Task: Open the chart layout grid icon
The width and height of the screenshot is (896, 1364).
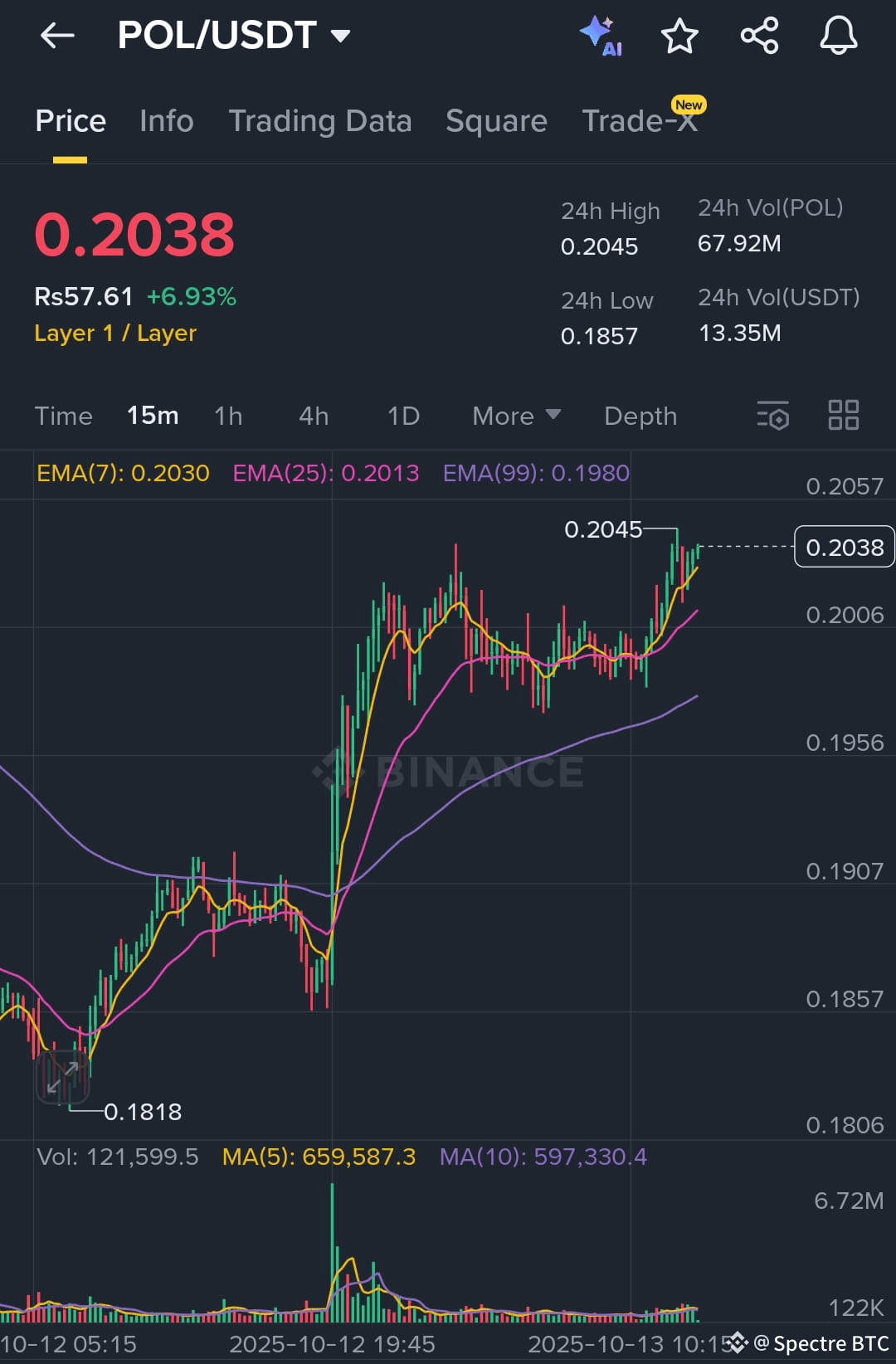Action: pos(844,415)
